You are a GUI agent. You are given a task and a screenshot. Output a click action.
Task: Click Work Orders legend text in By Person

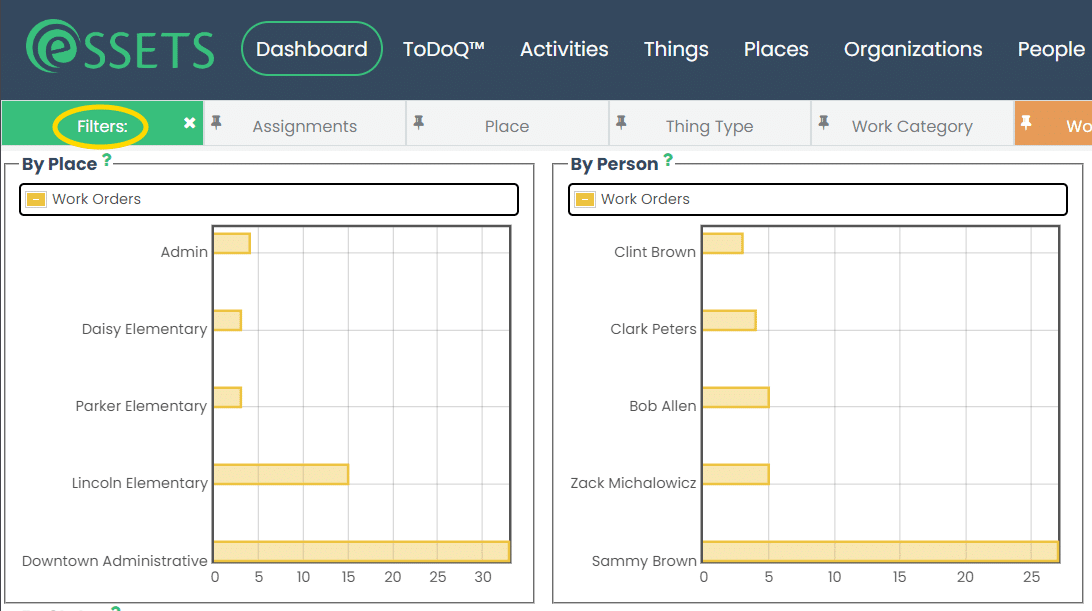[645, 199]
